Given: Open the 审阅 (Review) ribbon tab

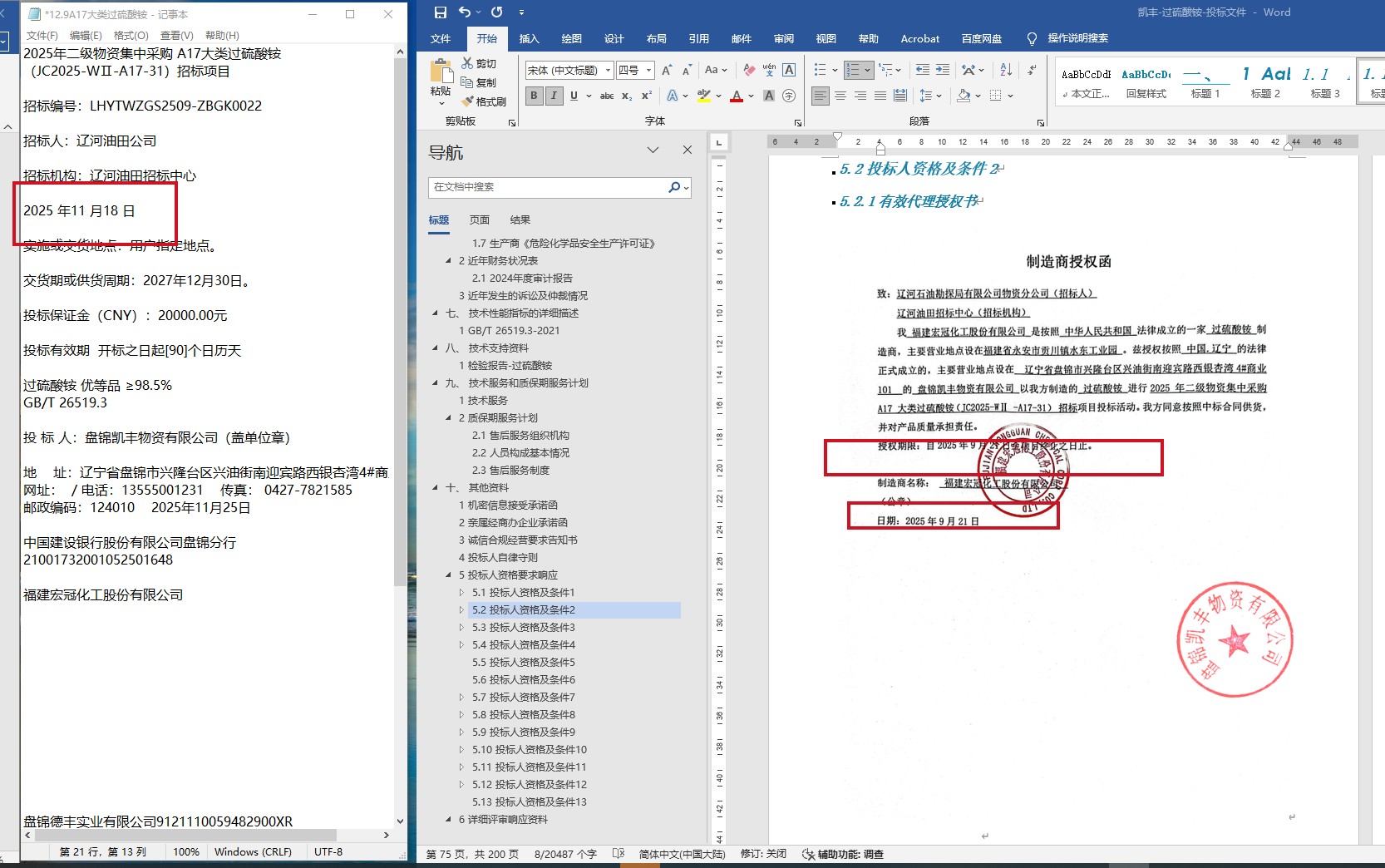Looking at the screenshot, I should coord(784,39).
